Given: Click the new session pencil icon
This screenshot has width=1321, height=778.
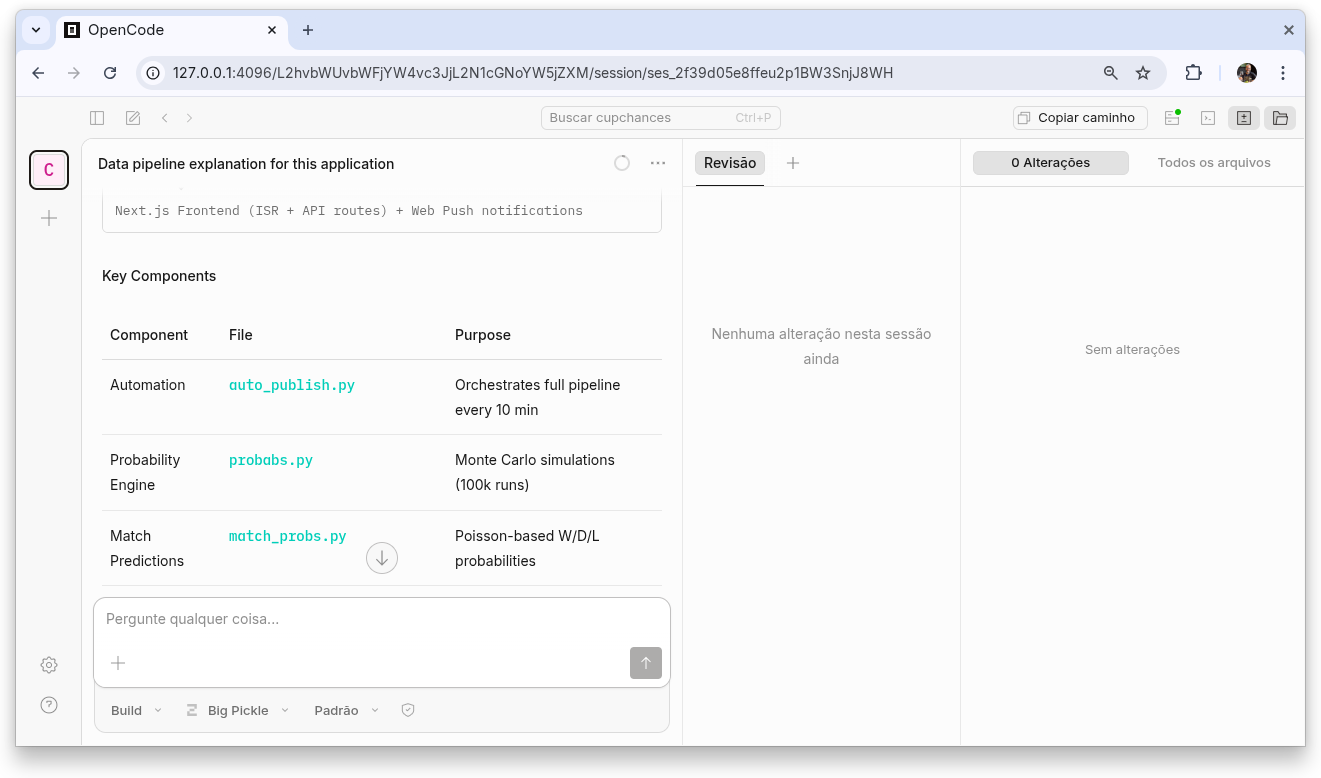Looking at the screenshot, I should coord(133,118).
